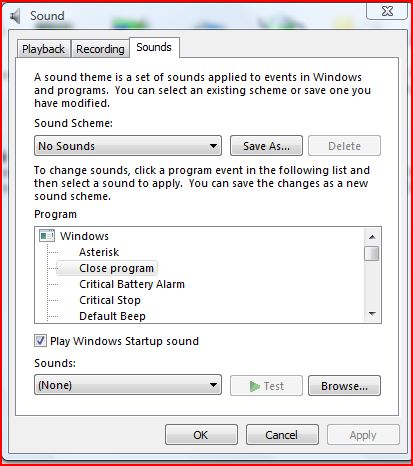This screenshot has width=413, height=466.
Task: Click the scroll down arrow in program list
Action: coord(372,314)
